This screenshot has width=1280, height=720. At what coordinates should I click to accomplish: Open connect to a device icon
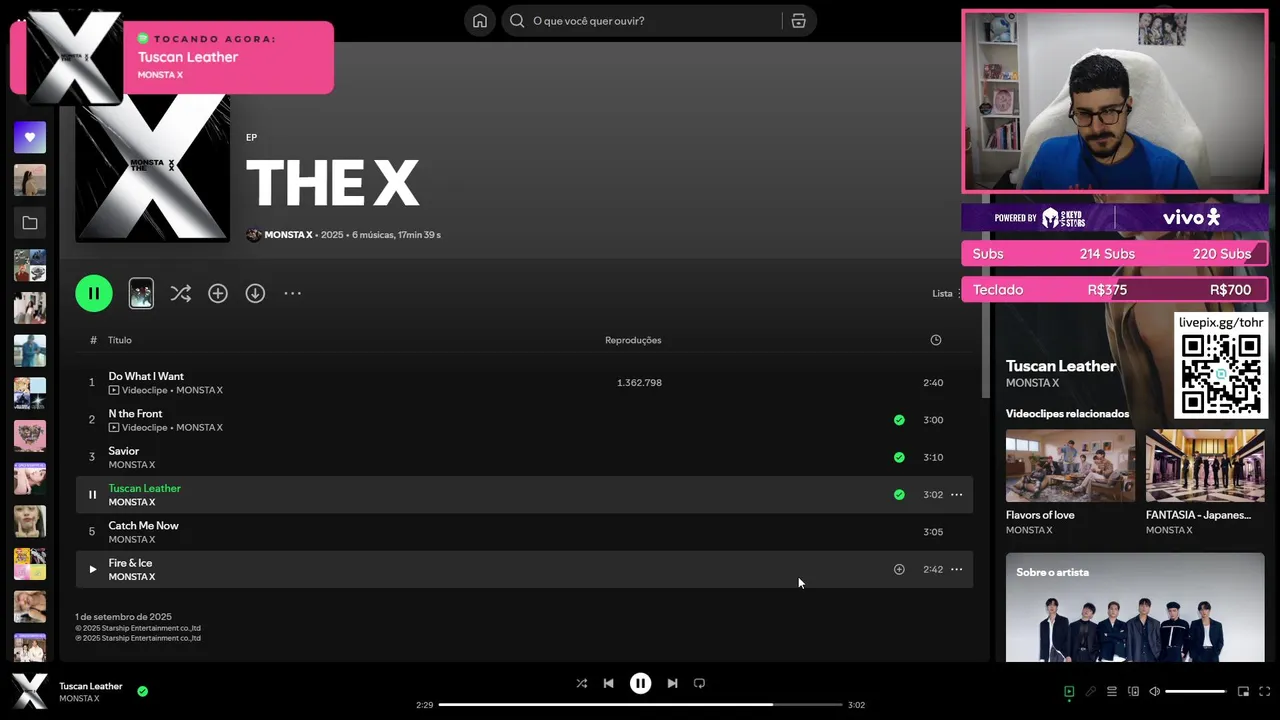coord(1133,691)
